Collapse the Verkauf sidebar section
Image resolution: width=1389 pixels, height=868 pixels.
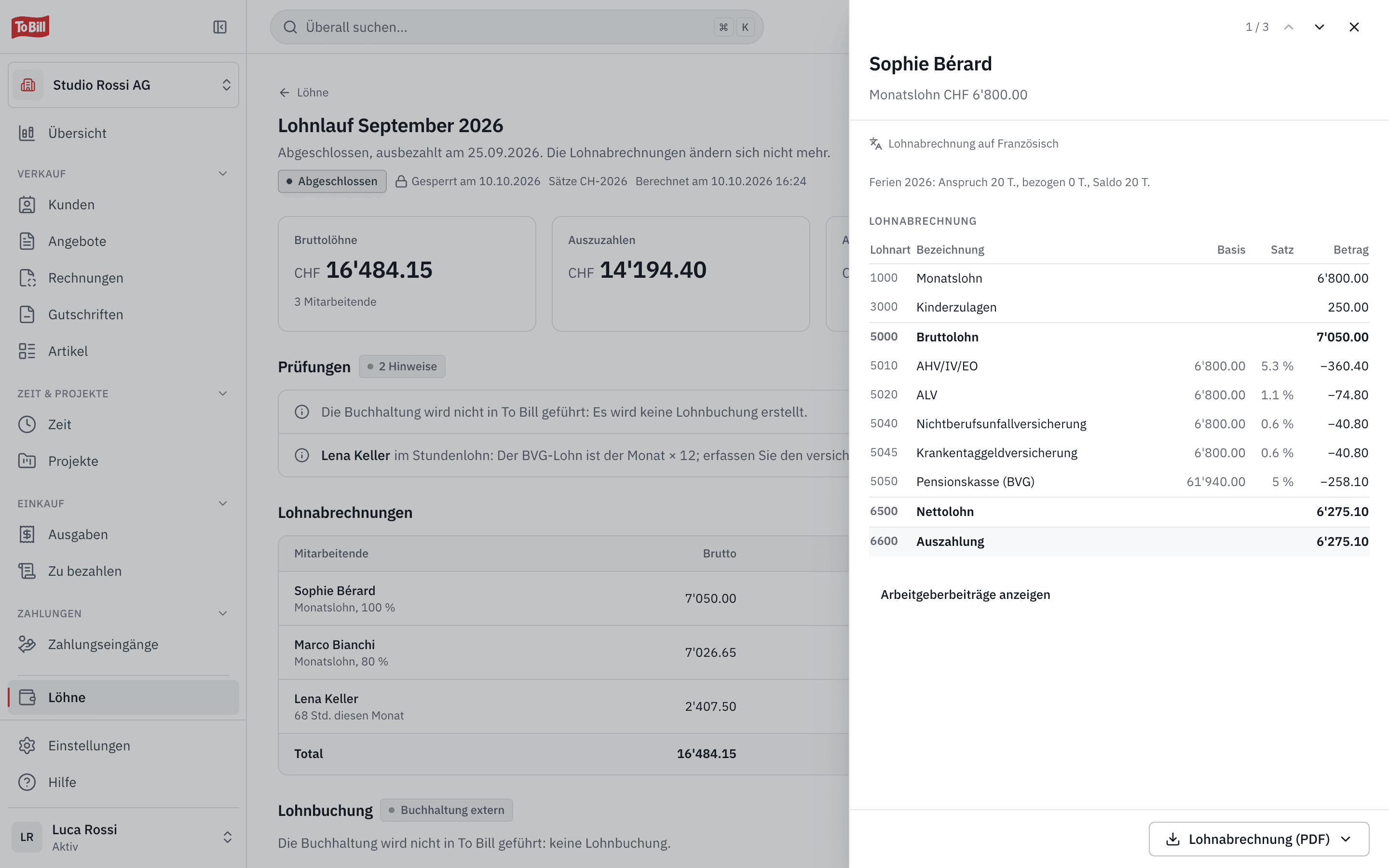point(223,174)
